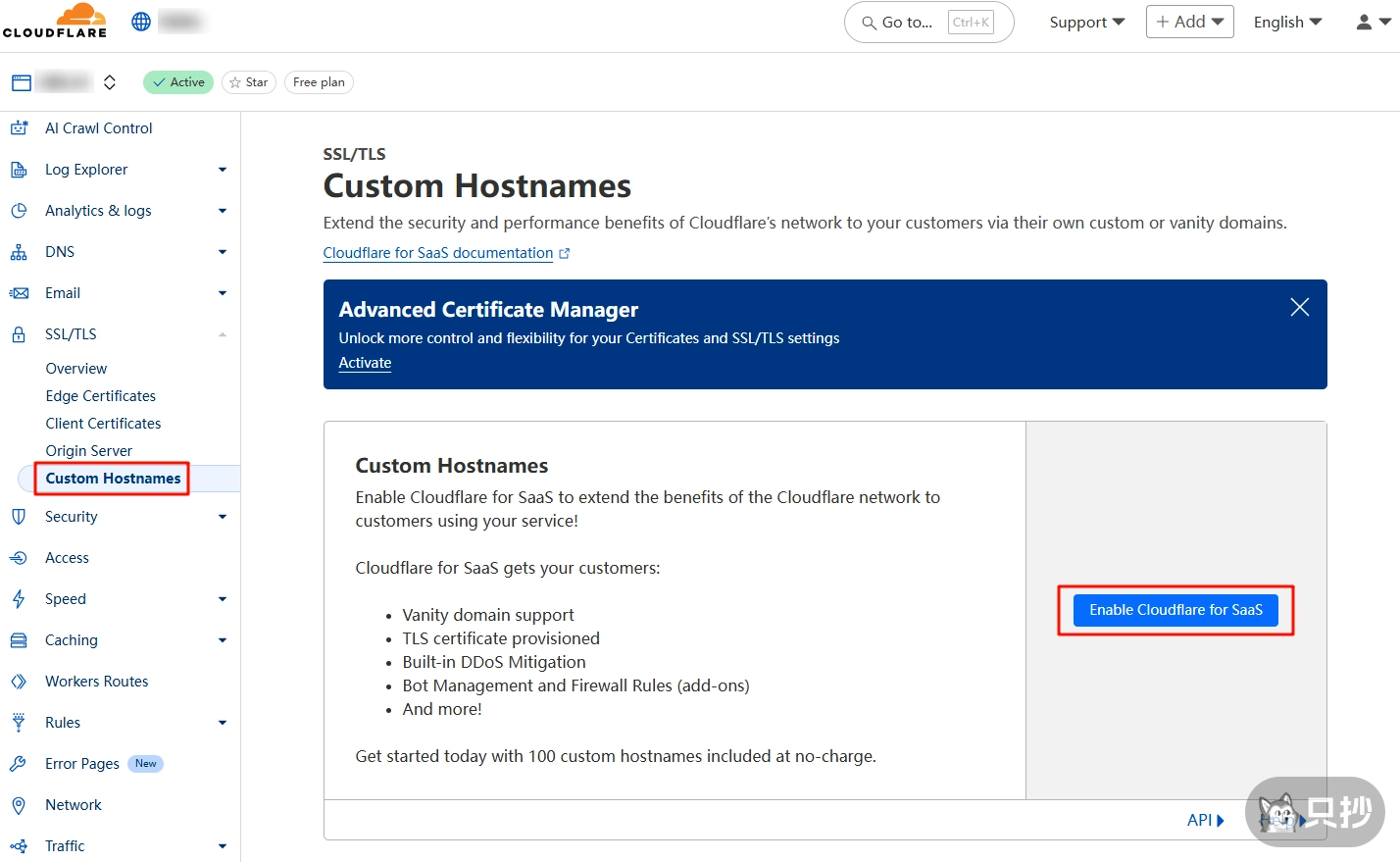This screenshot has width=1400, height=862.
Task: Click Enable Cloudflare for SaaS
Action: pyautogui.click(x=1175, y=609)
